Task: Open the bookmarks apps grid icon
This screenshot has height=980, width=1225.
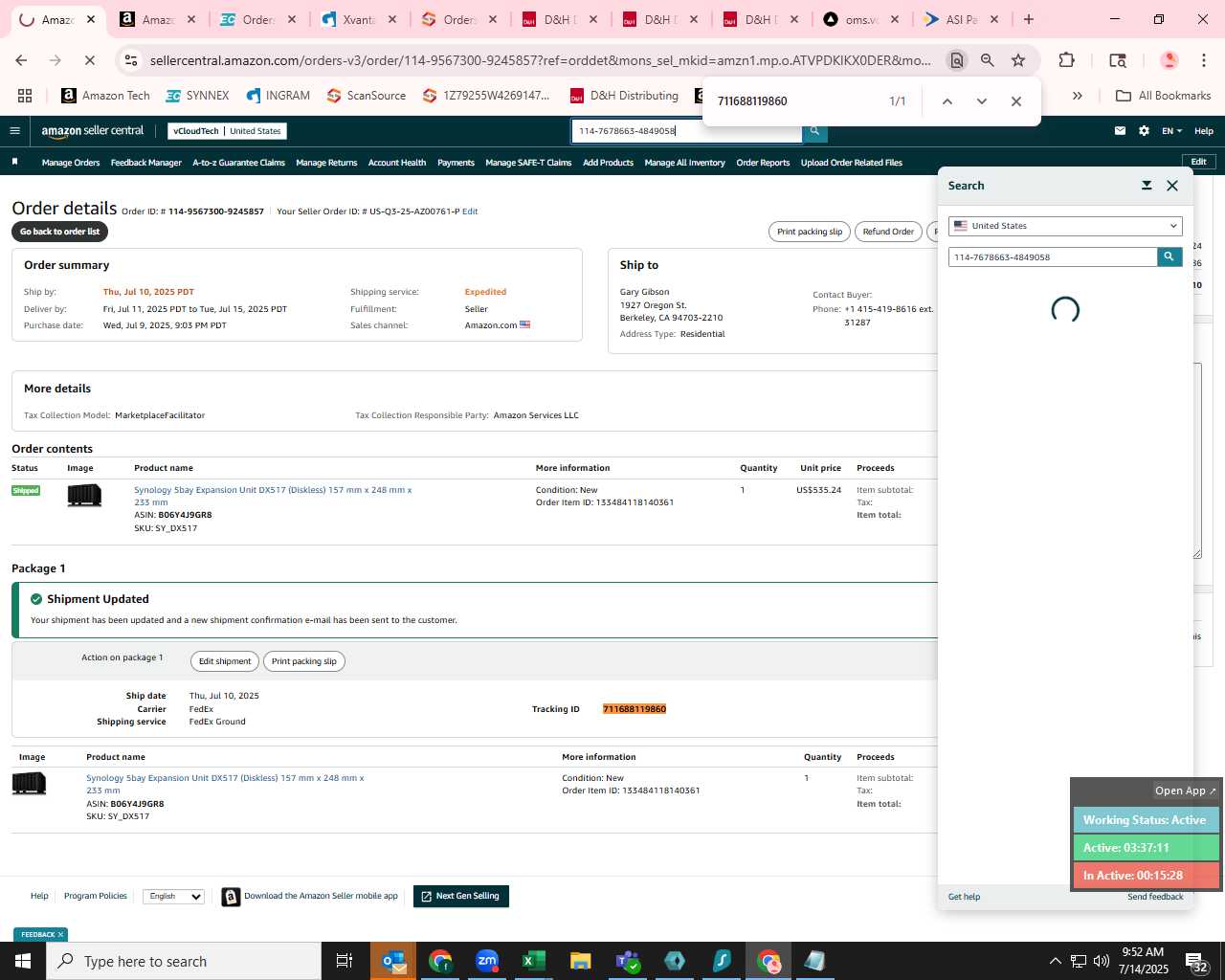Action: coord(25,96)
